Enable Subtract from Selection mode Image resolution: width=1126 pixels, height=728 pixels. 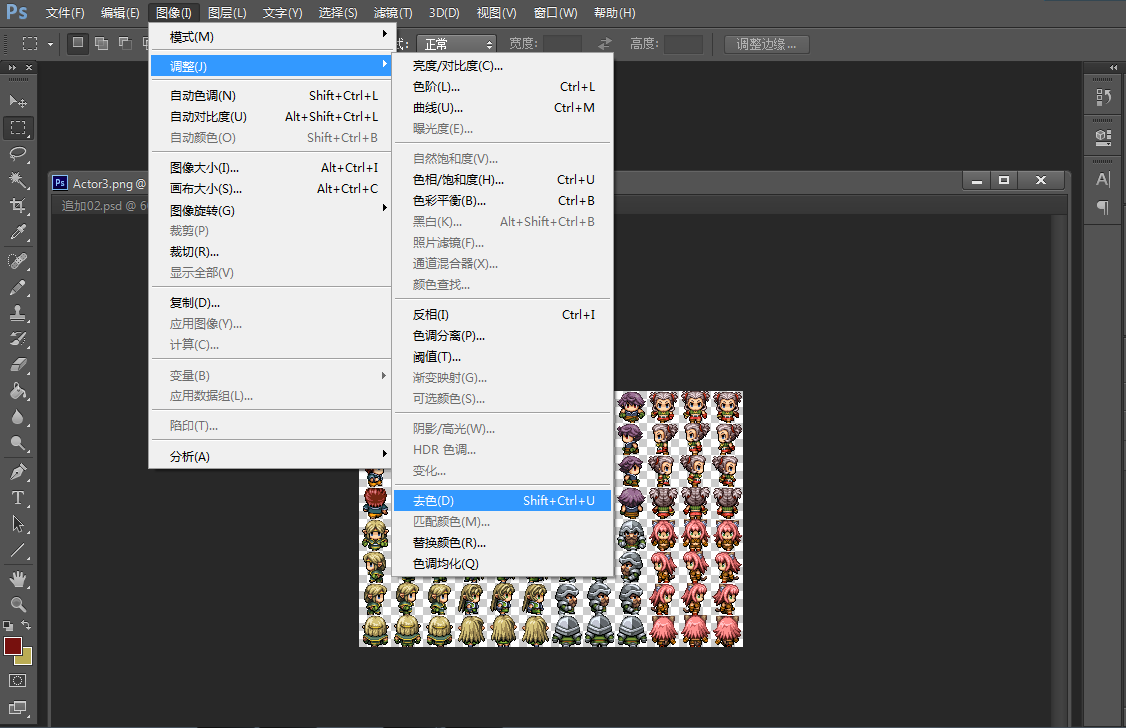click(125, 43)
